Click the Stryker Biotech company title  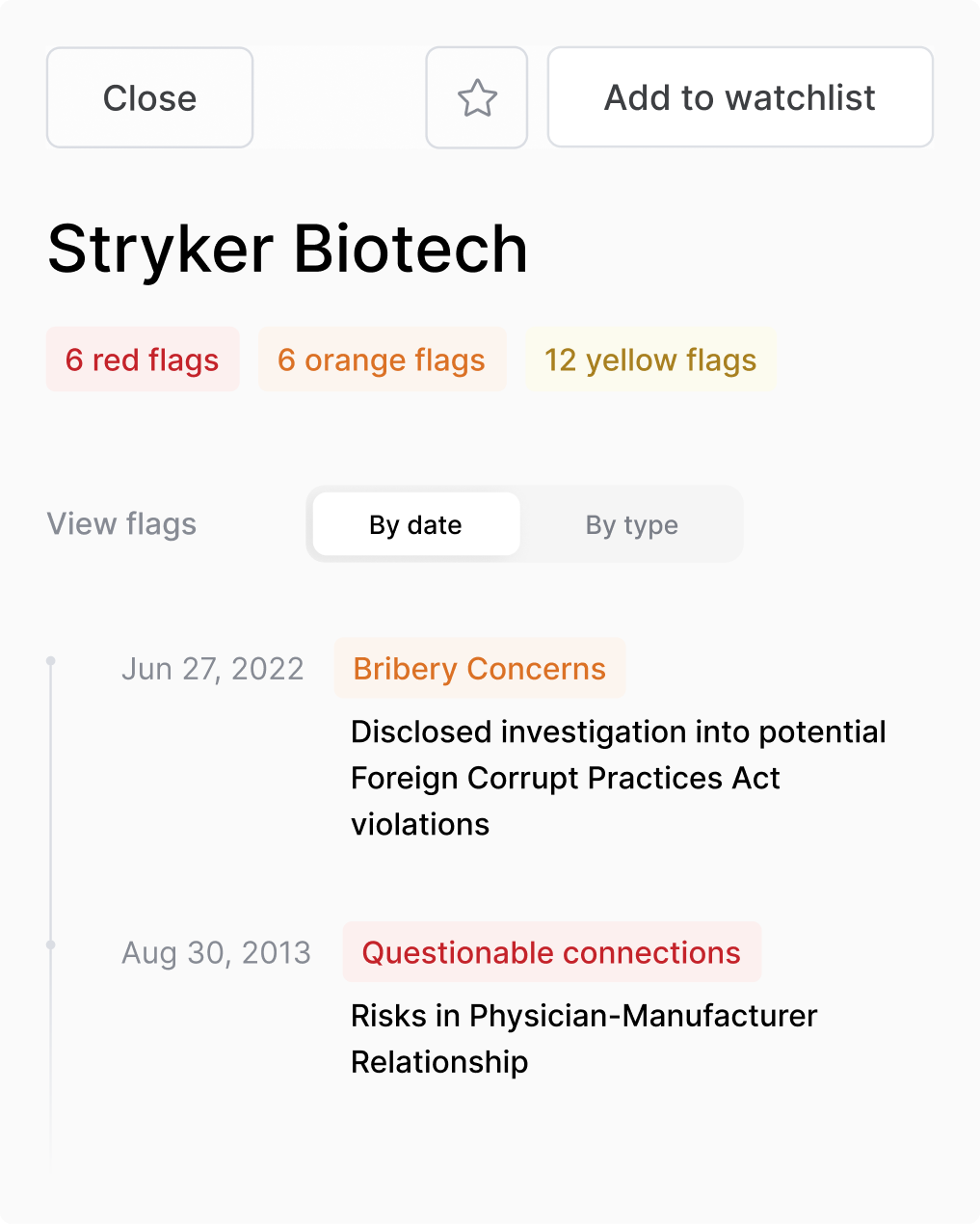(288, 249)
